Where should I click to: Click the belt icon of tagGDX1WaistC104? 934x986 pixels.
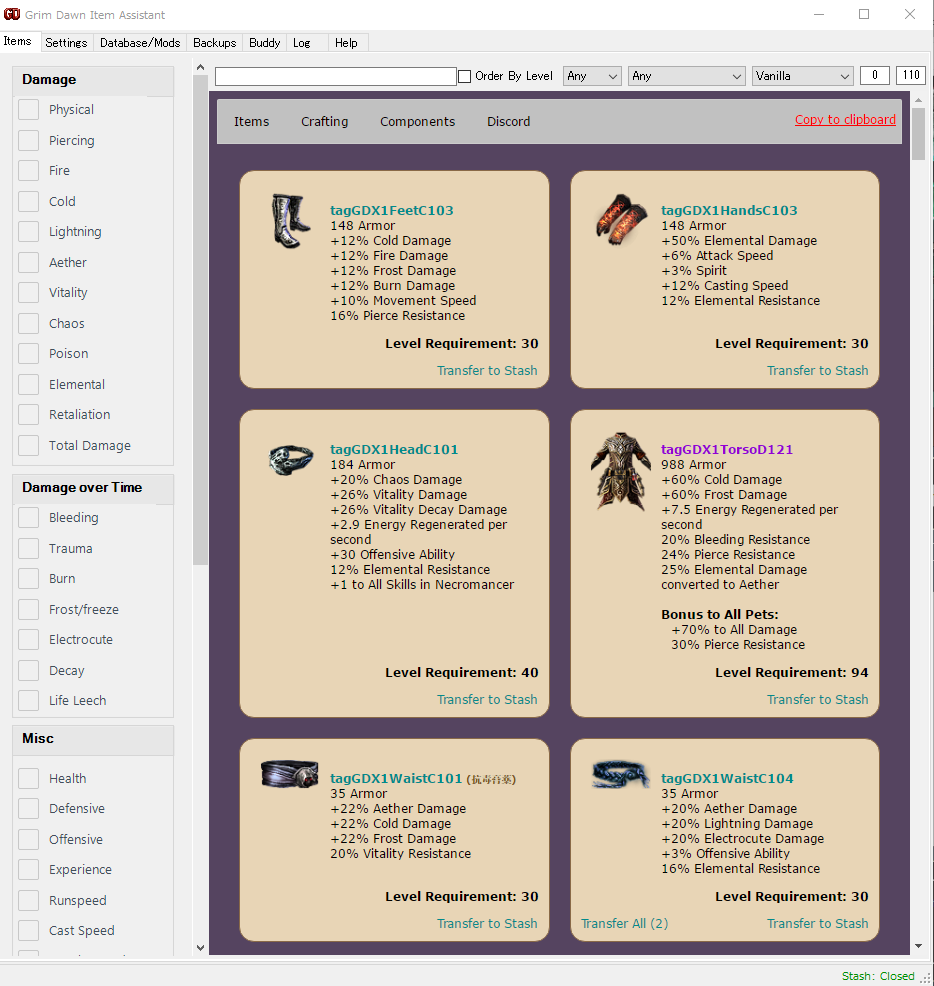(x=621, y=774)
